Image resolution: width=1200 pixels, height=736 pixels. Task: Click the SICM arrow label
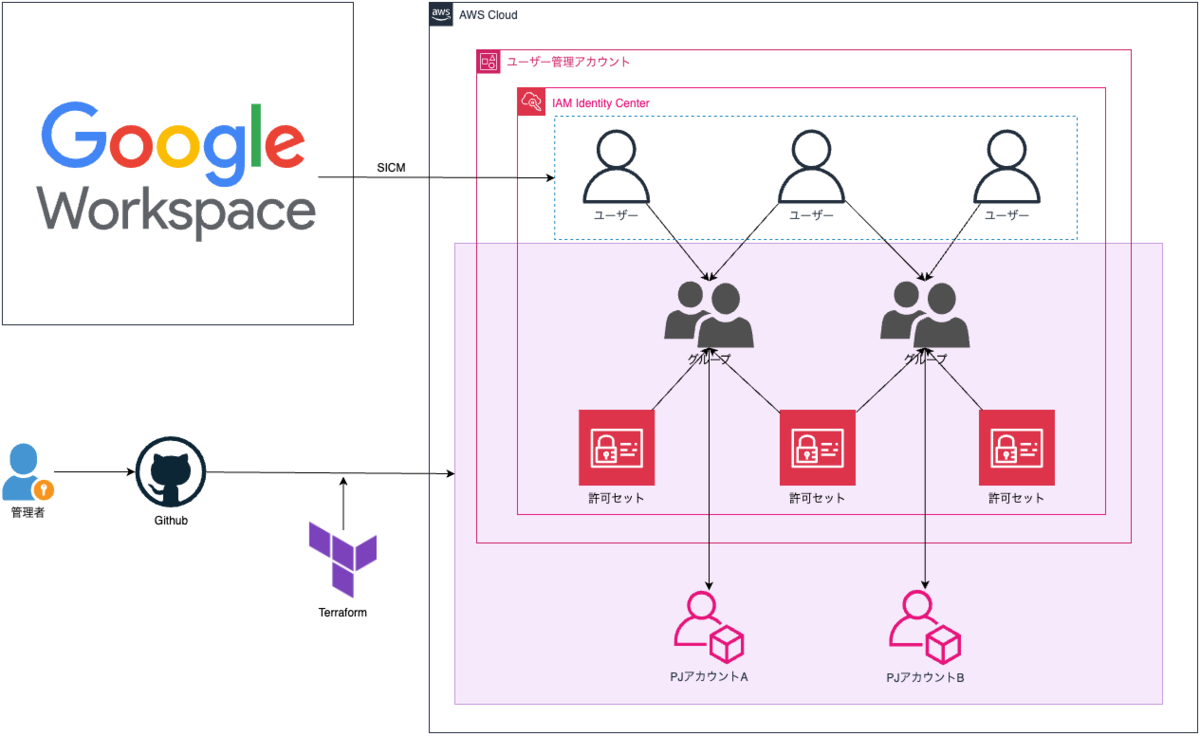click(392, 166)
